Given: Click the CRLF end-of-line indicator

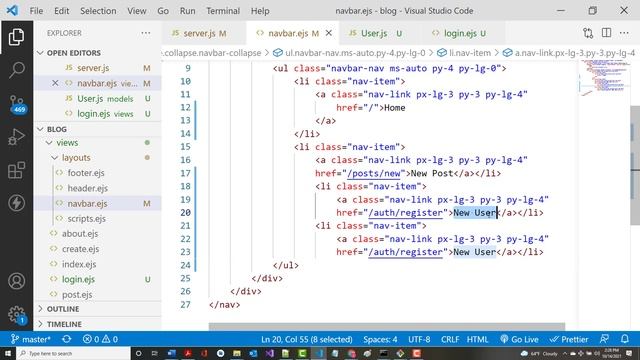Looking at the screenshot, I should (x=450, y=339).
